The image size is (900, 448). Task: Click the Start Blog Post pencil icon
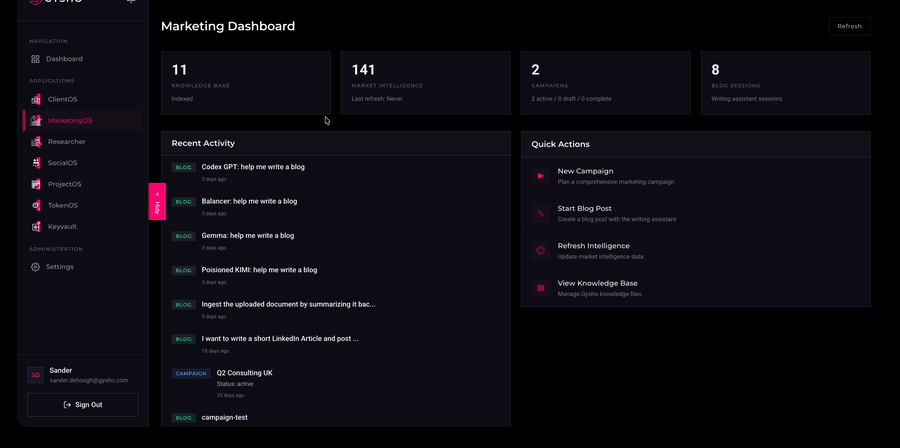(x=540, y=213)
